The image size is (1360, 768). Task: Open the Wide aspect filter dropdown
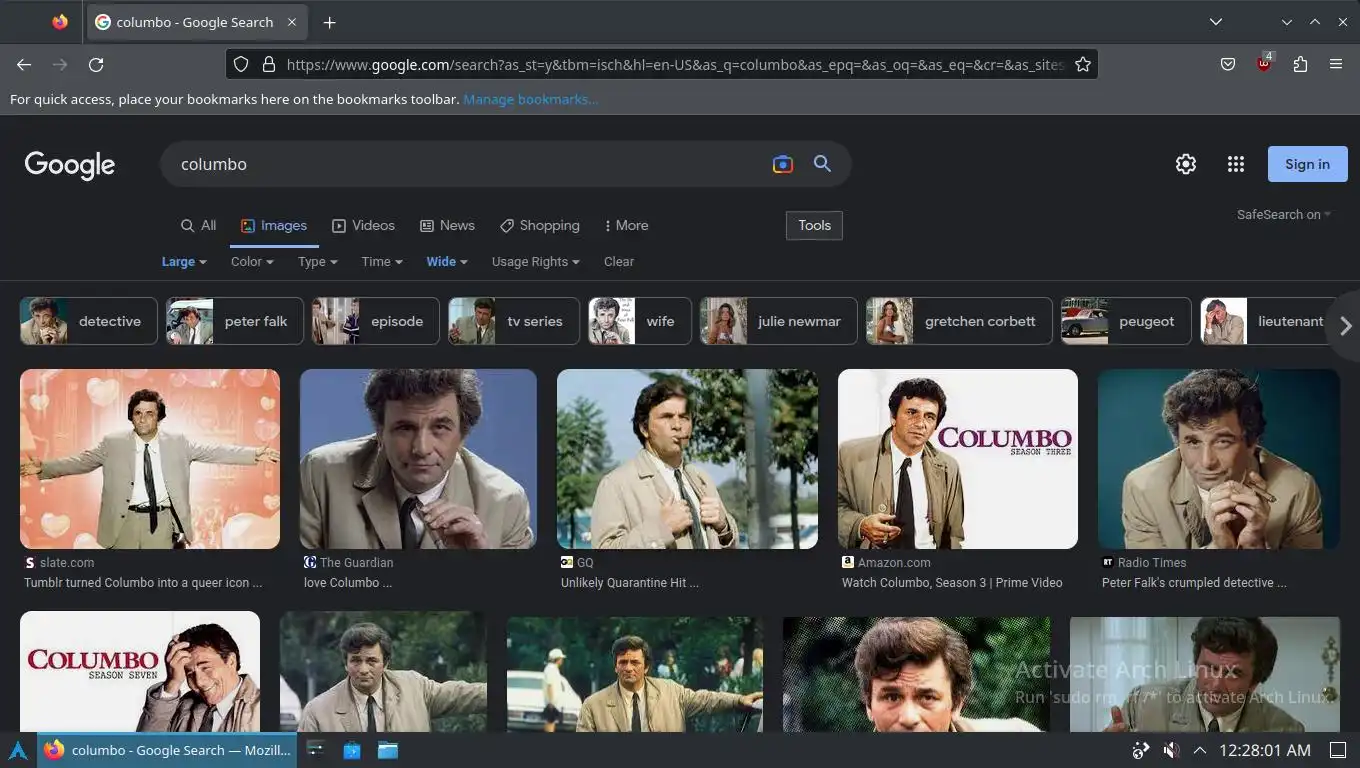[x=447, y=261]
